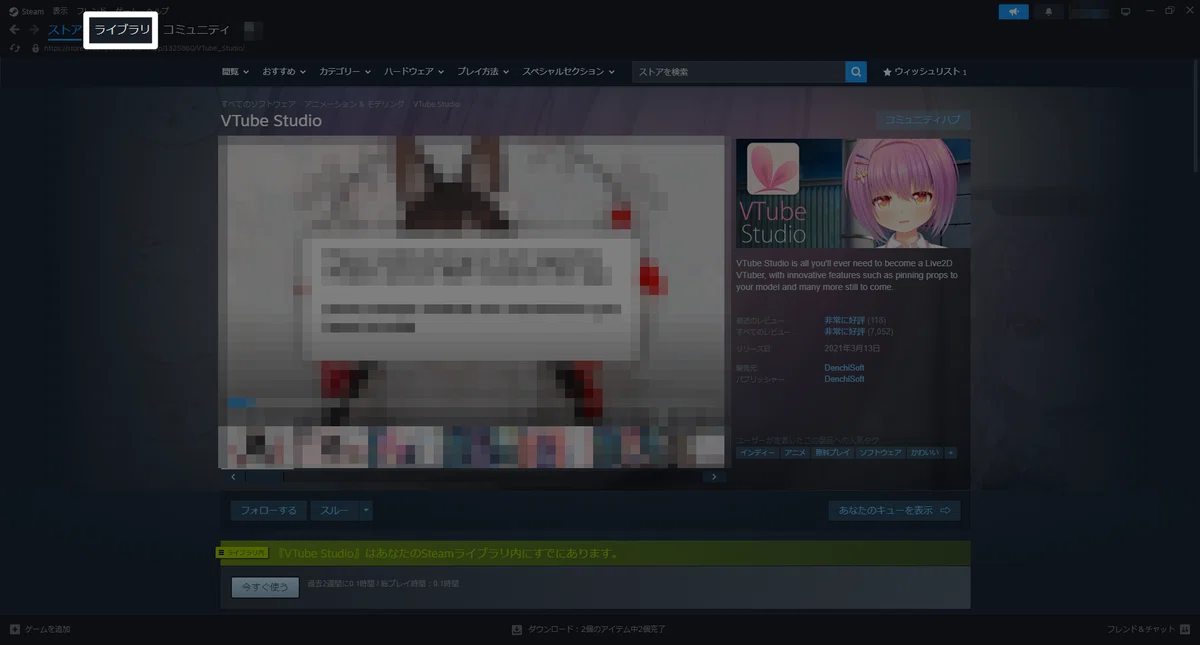1200x645 pixels.
Task: Click the VTube Studio header capsule image
Action: (853, 193)
